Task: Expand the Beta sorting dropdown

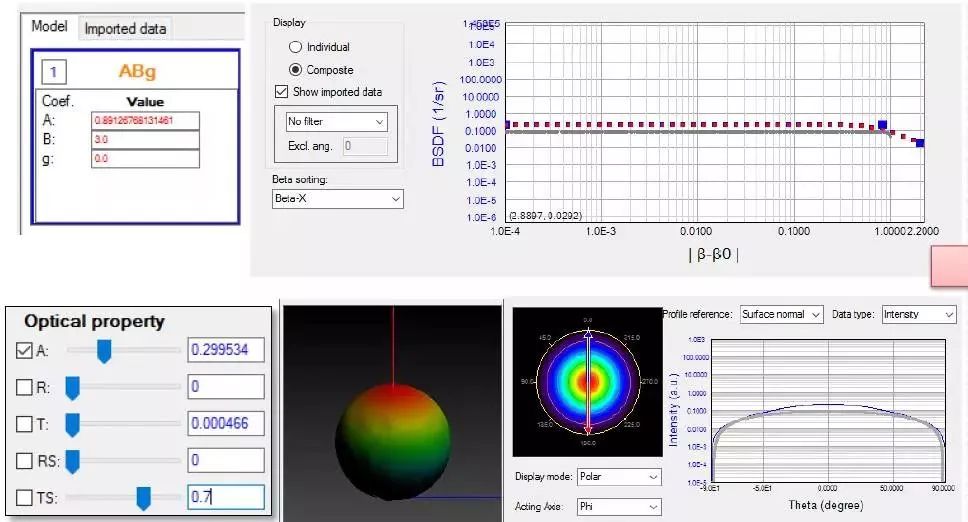Action: pyautogui.click(x=337, y=199)
